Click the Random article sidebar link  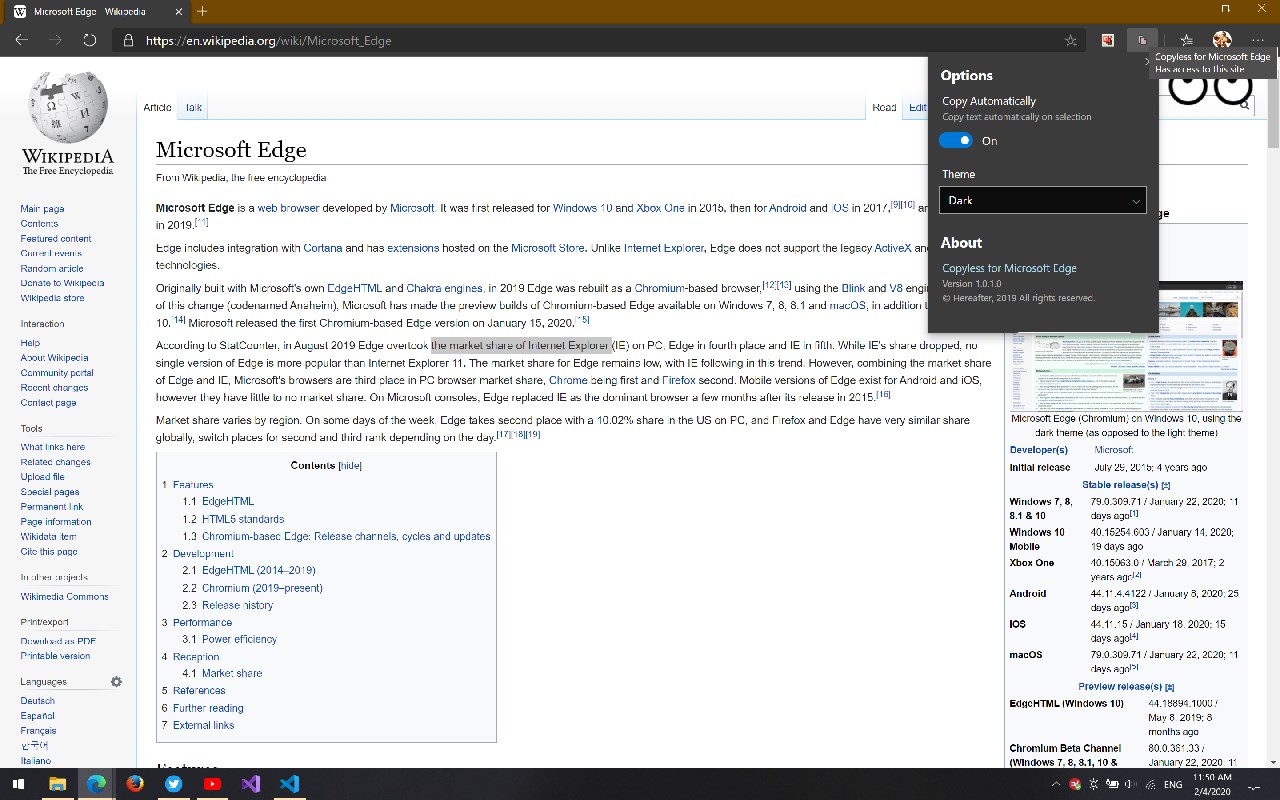(52, 269)
